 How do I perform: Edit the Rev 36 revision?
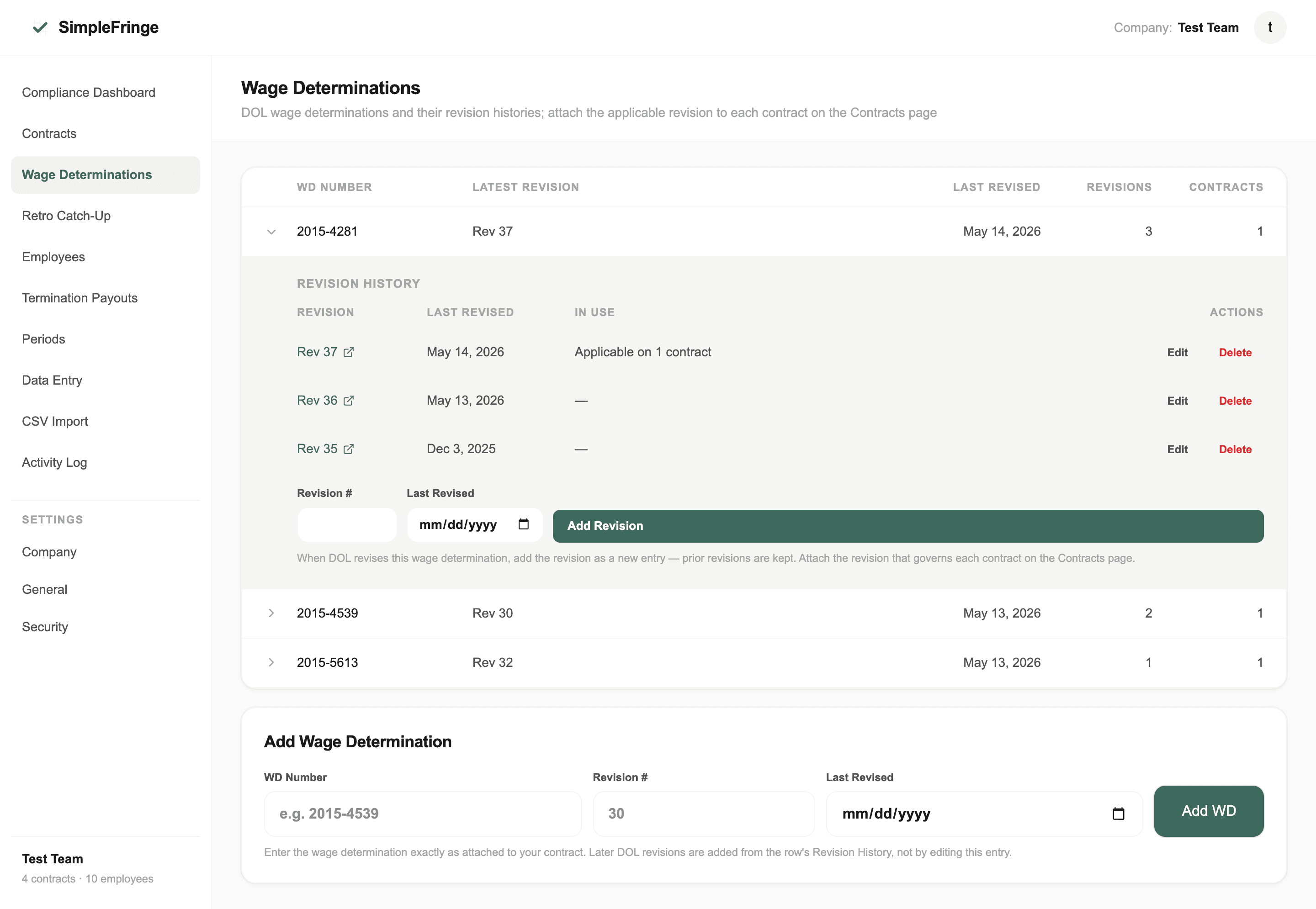pos(1177,401)
